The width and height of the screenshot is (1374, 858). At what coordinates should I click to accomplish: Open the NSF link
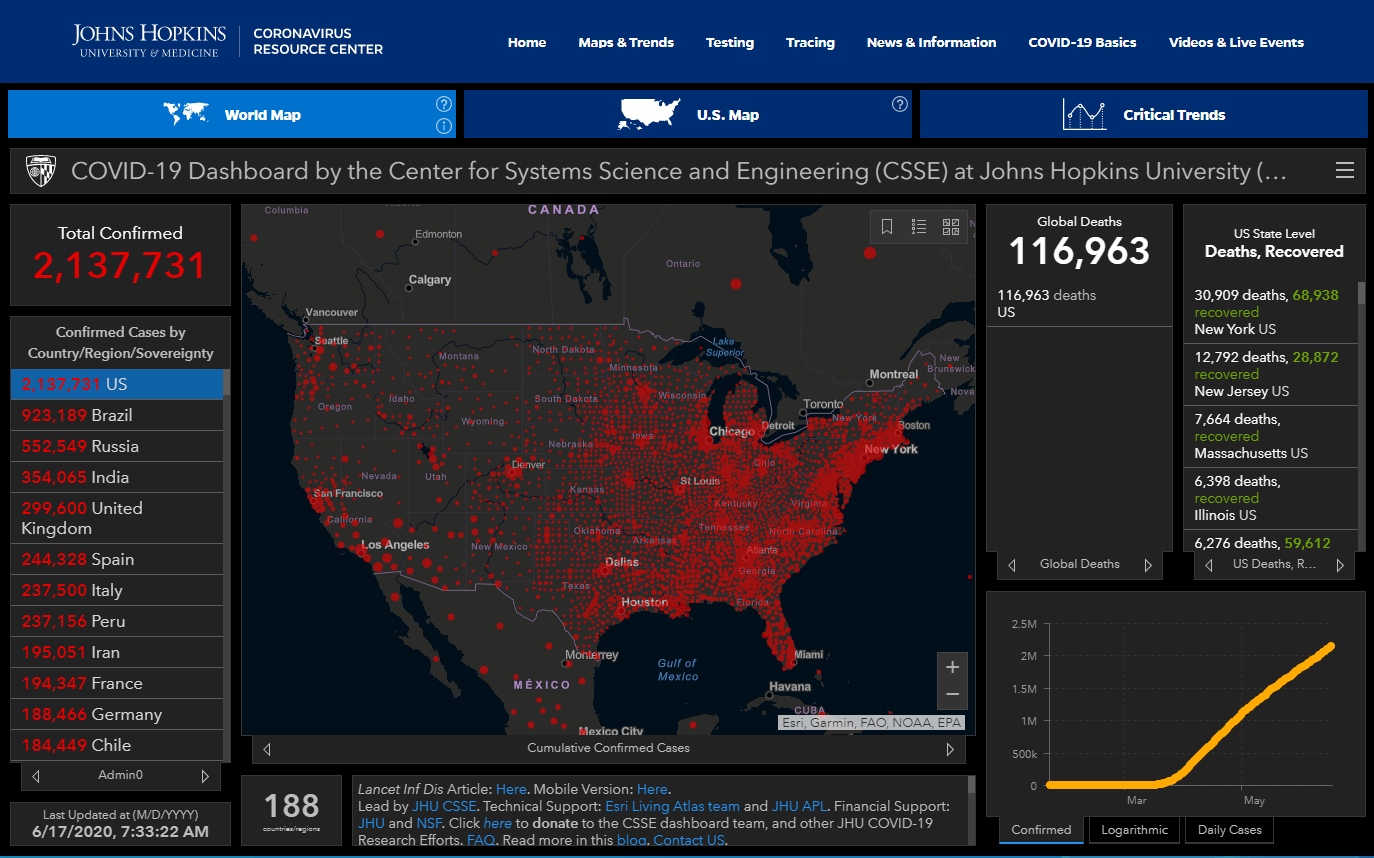coord(428,823)
